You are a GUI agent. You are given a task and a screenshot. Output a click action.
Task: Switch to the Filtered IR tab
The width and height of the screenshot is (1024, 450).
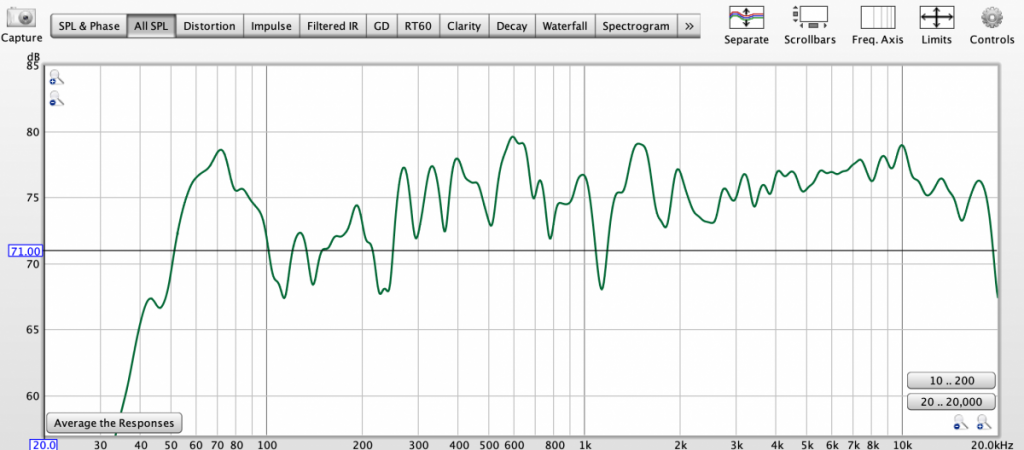[x=332, y=26]
